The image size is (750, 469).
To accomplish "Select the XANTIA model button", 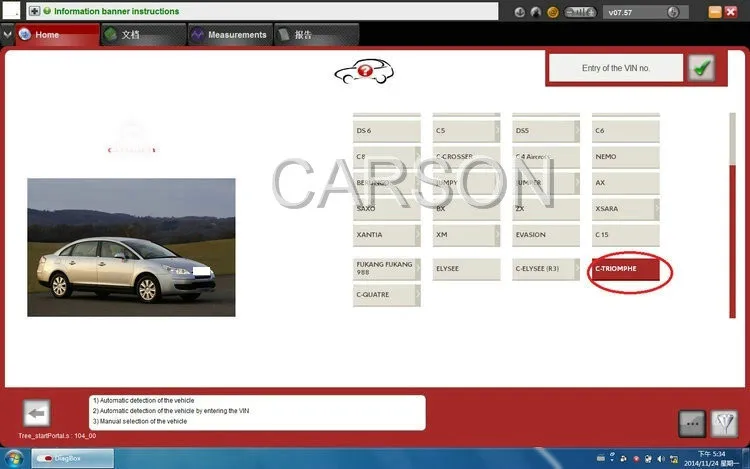I will point(386,235).
